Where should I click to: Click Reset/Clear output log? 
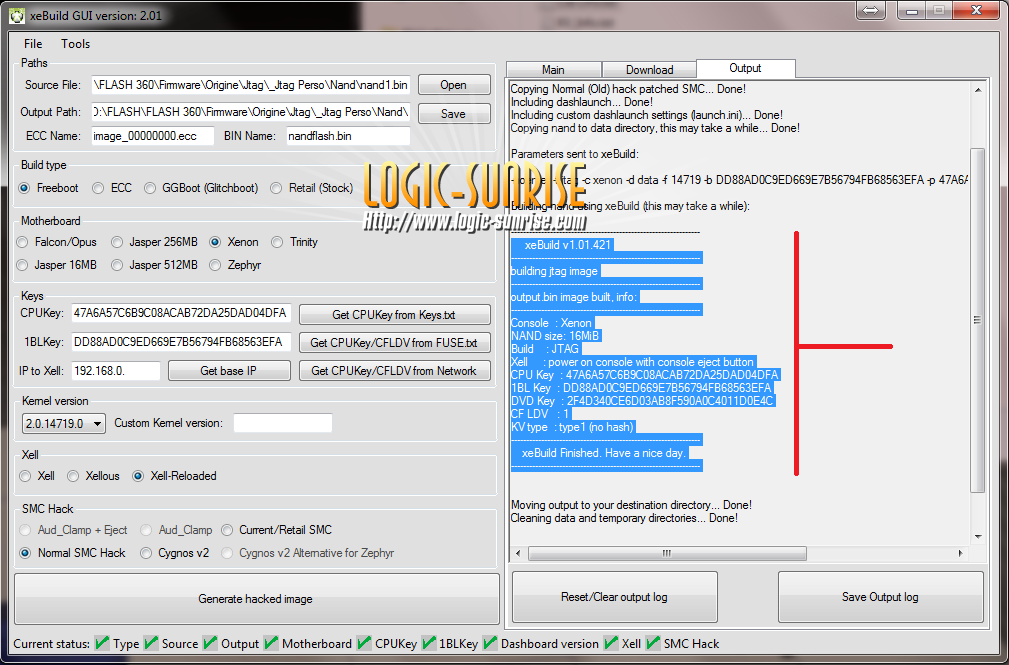click(x=615, y=597)
